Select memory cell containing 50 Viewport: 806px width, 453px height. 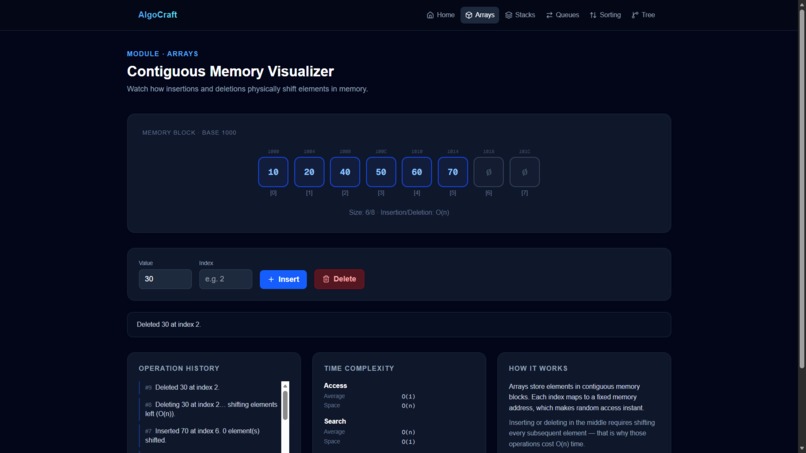click(381, 172)
